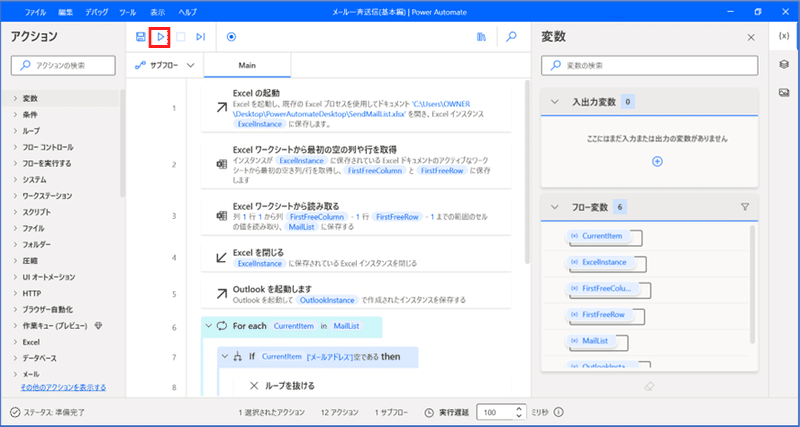
Task: Click the Excel worksheet icon in step 2
Action: tap(221, 164)
